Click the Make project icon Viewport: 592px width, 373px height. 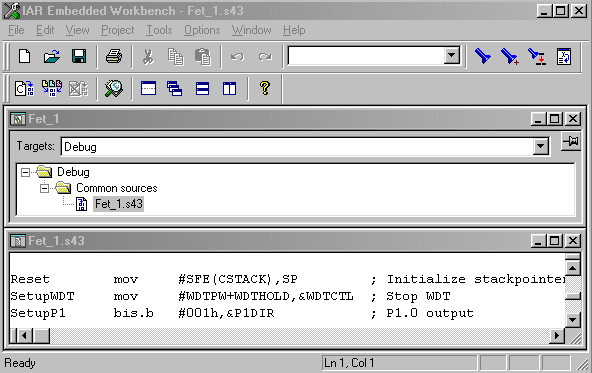coord(52,89)
